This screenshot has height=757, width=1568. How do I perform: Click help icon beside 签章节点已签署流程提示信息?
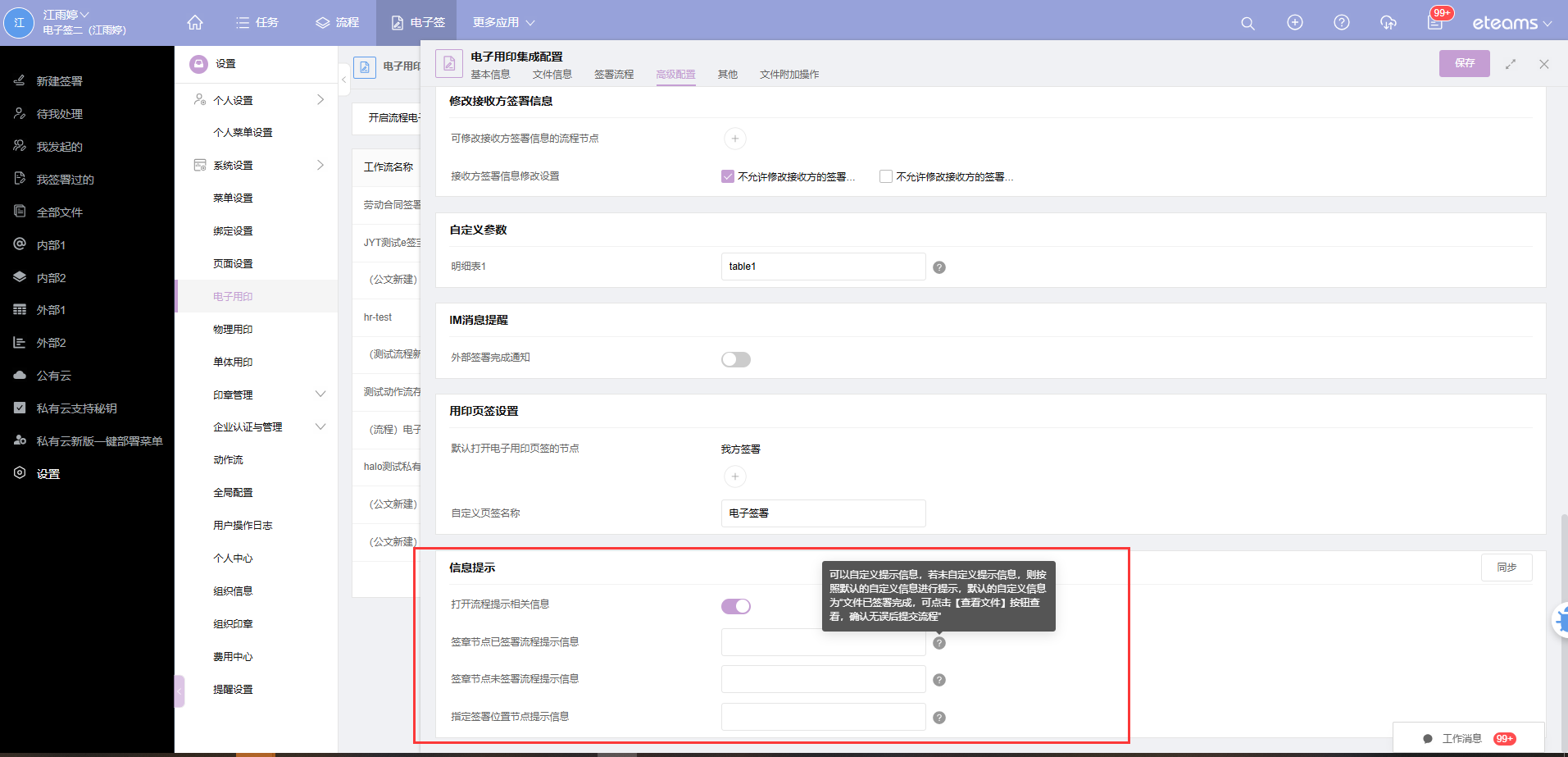(x=939, y=643)
